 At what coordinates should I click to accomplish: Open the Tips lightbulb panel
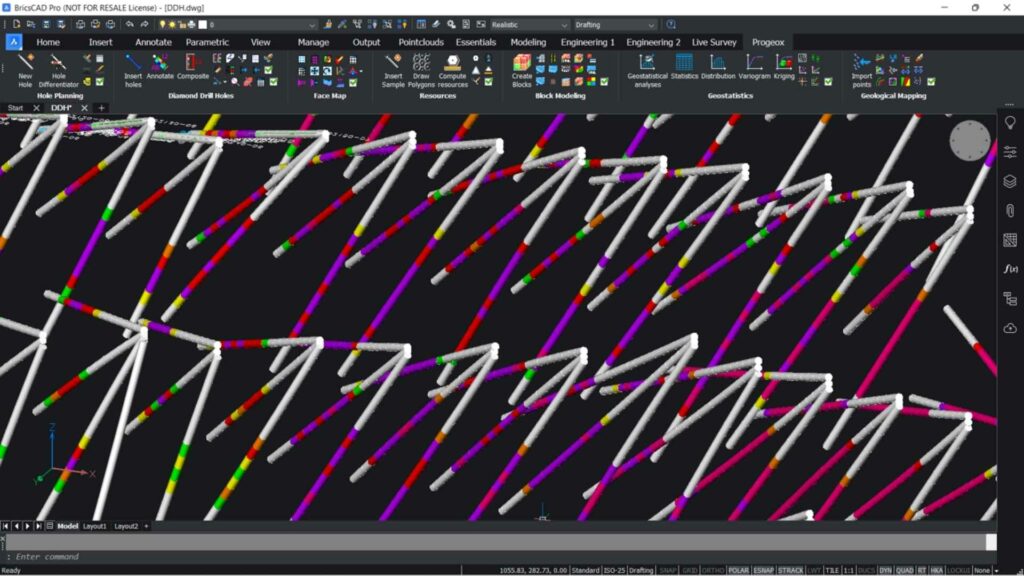[1010, 122]
